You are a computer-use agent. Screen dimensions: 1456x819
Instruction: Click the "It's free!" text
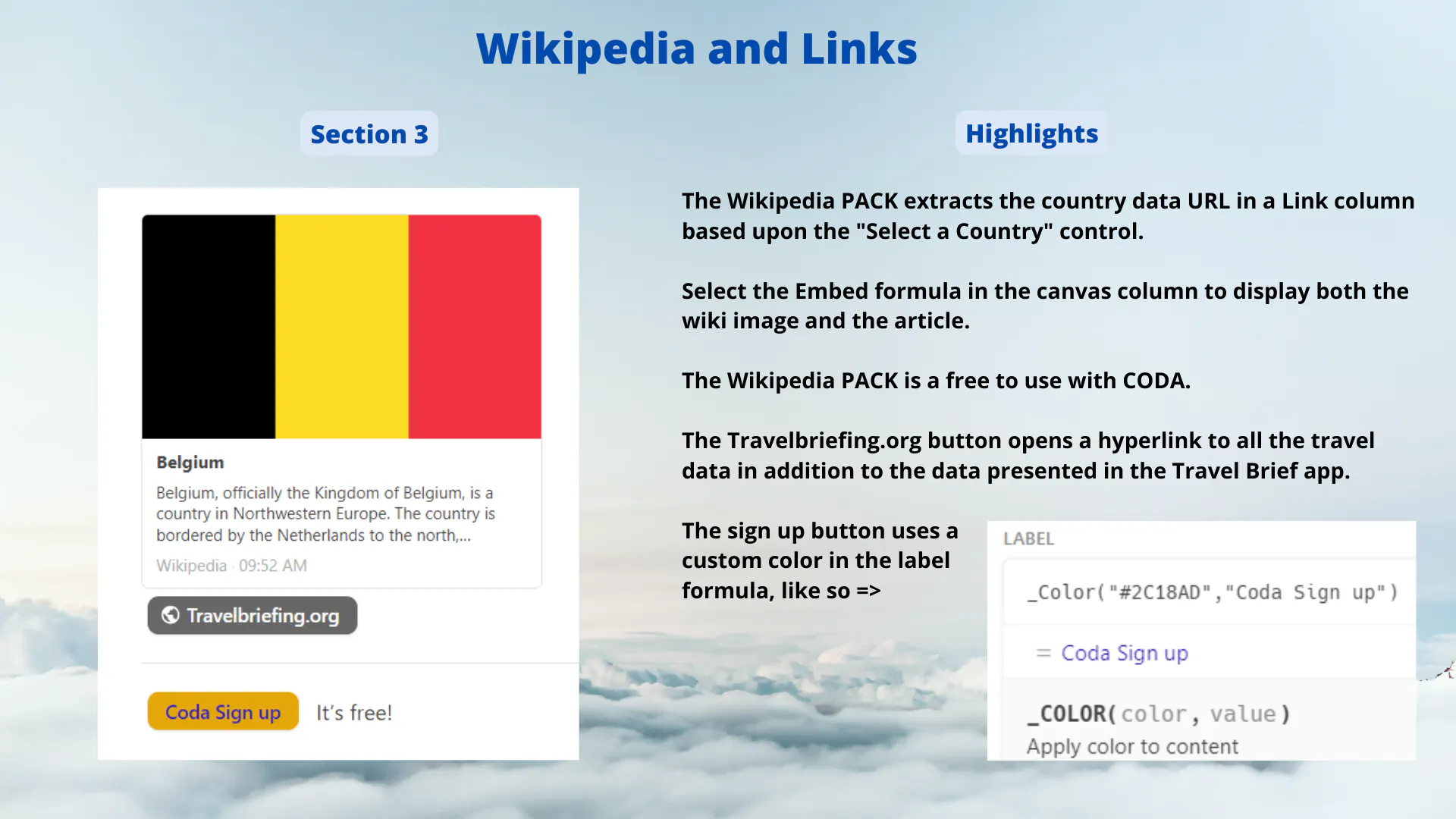point(354,713)
